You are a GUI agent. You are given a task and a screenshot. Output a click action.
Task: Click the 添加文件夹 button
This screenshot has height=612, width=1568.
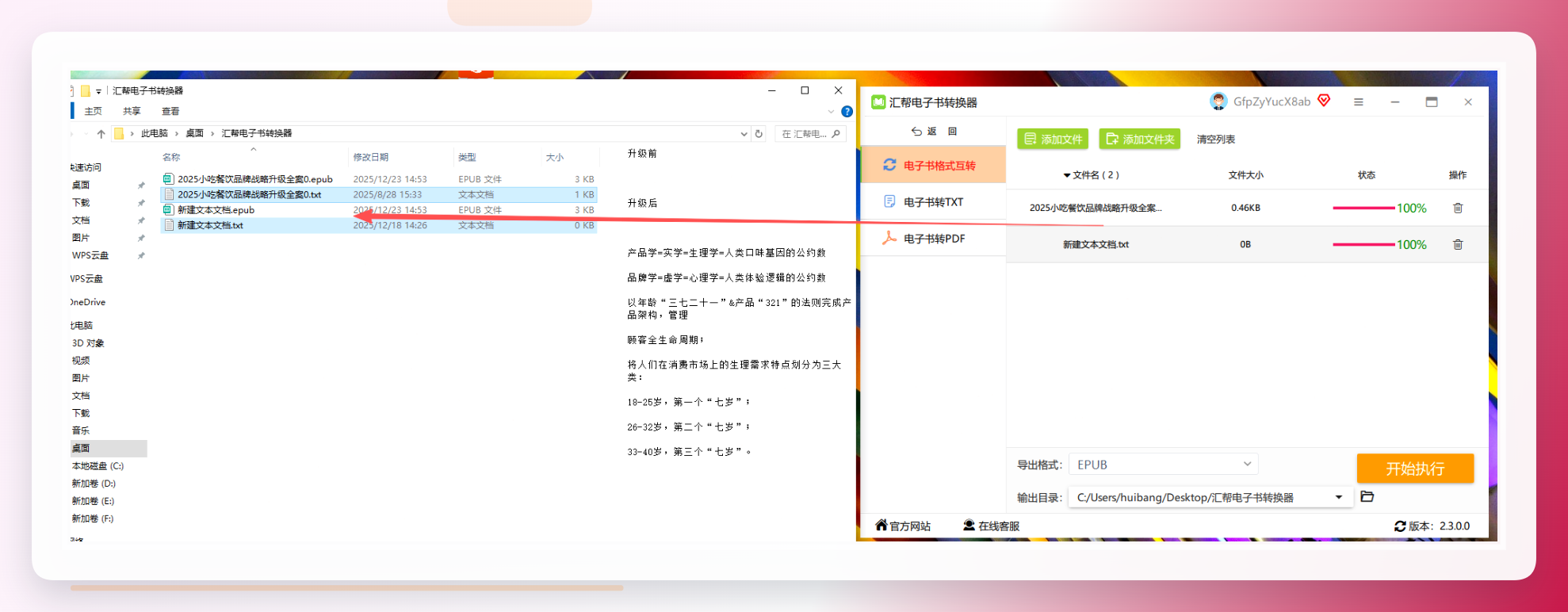(1139, 139)
